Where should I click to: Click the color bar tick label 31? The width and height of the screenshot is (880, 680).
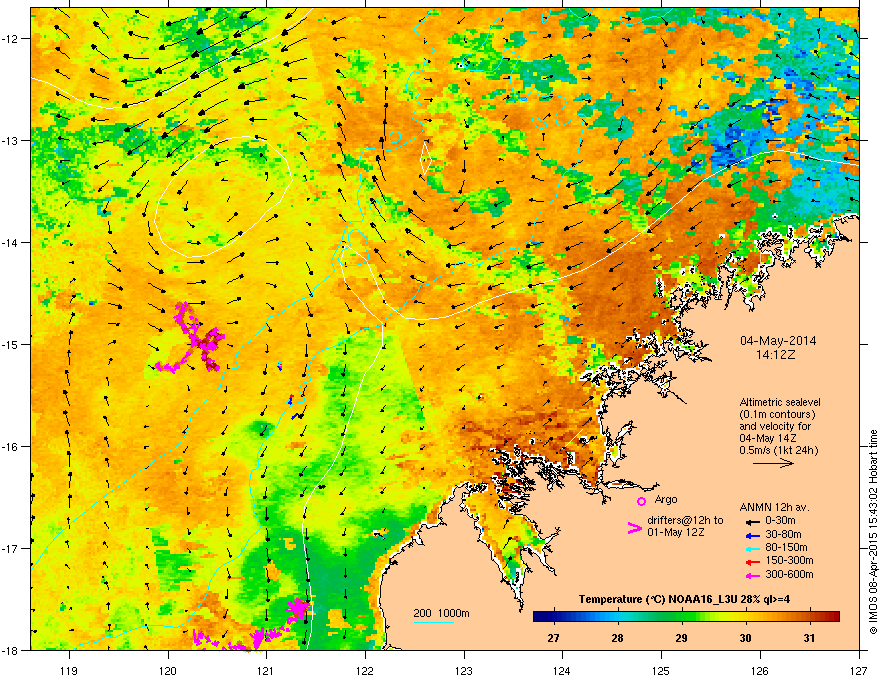(x=809, y=638)
